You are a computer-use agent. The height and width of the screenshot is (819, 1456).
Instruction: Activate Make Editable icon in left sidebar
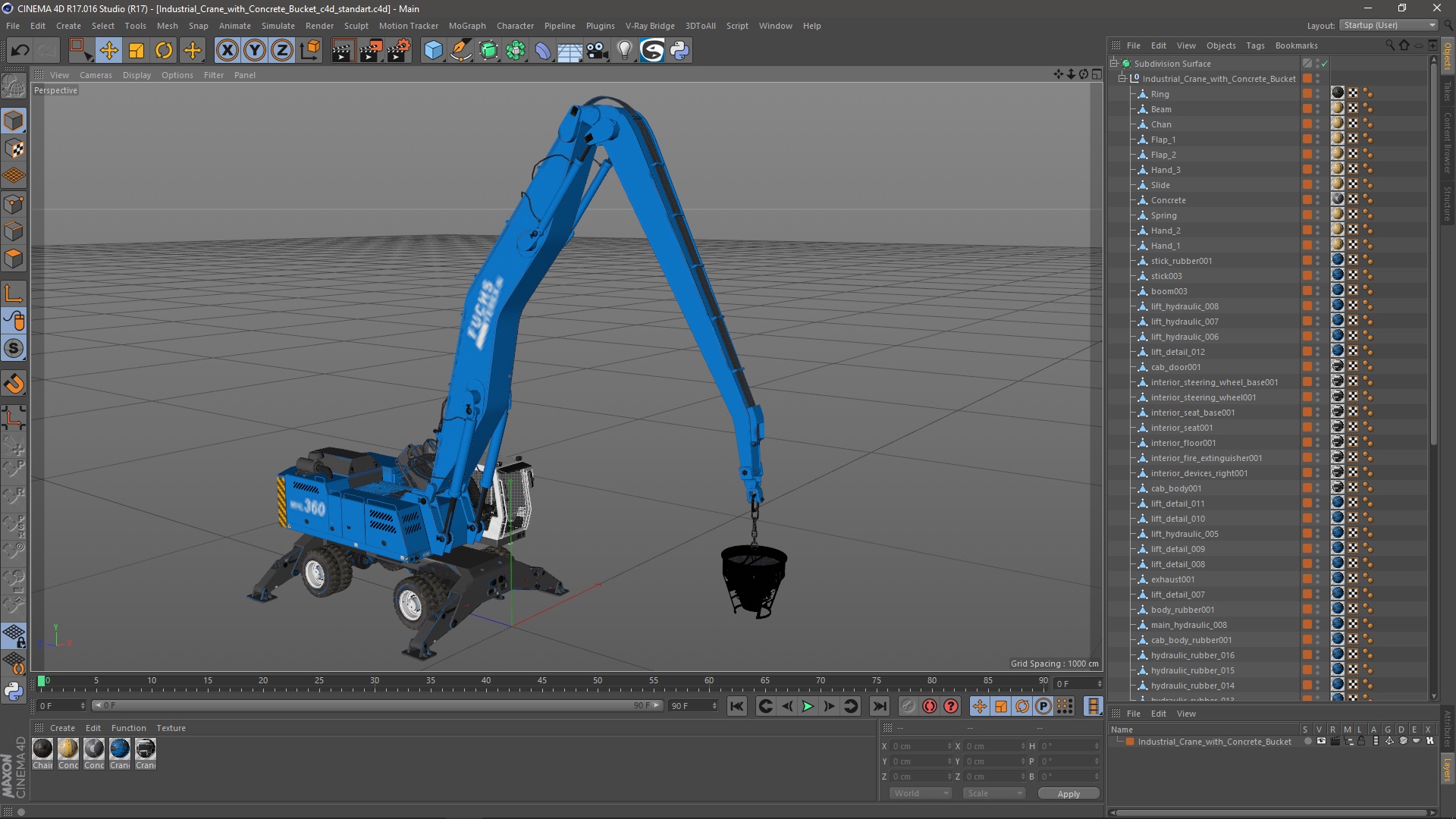pos(14,87)
